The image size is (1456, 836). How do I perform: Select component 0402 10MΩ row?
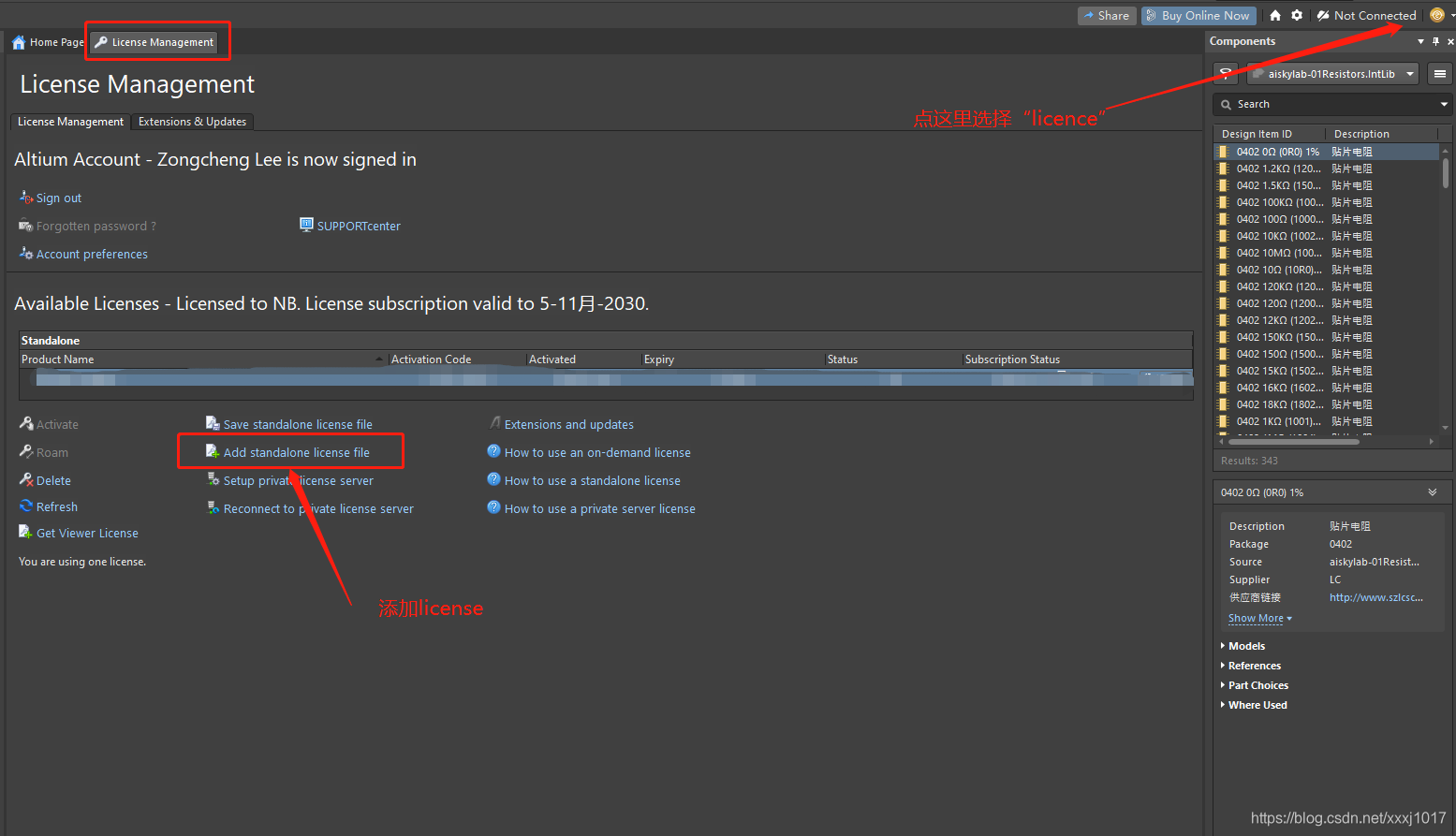[x=1327, y=253]
